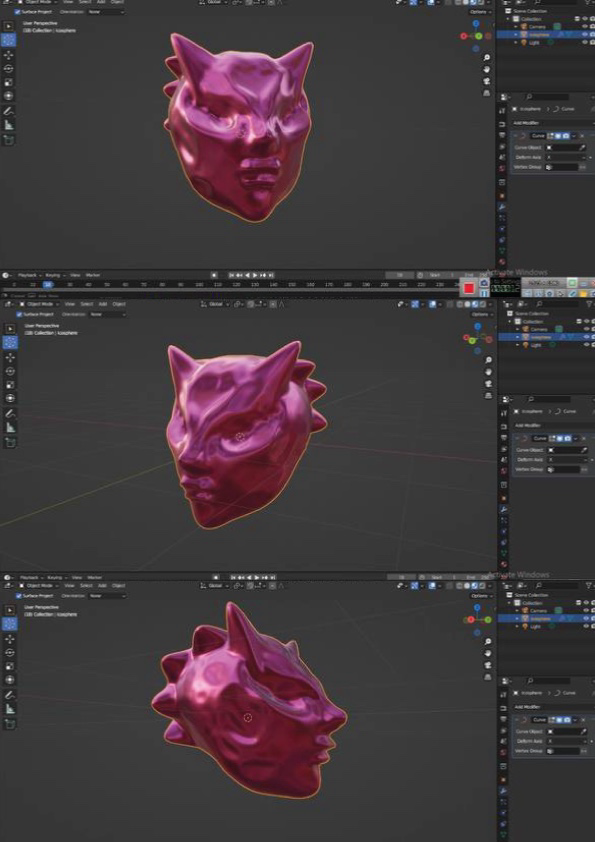The width and height of the screenshot is (595, 842).
Task: Open Modifier wrench tab in middle window
Action: 504,509
